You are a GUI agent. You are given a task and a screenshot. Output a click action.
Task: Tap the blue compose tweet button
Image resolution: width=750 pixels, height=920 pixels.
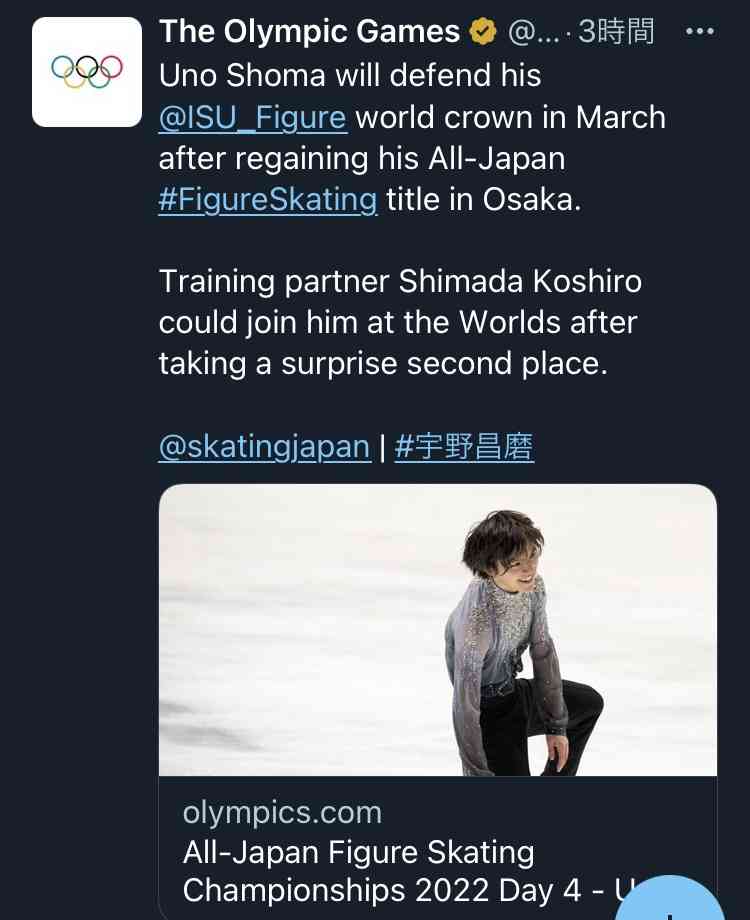point(669,898)
